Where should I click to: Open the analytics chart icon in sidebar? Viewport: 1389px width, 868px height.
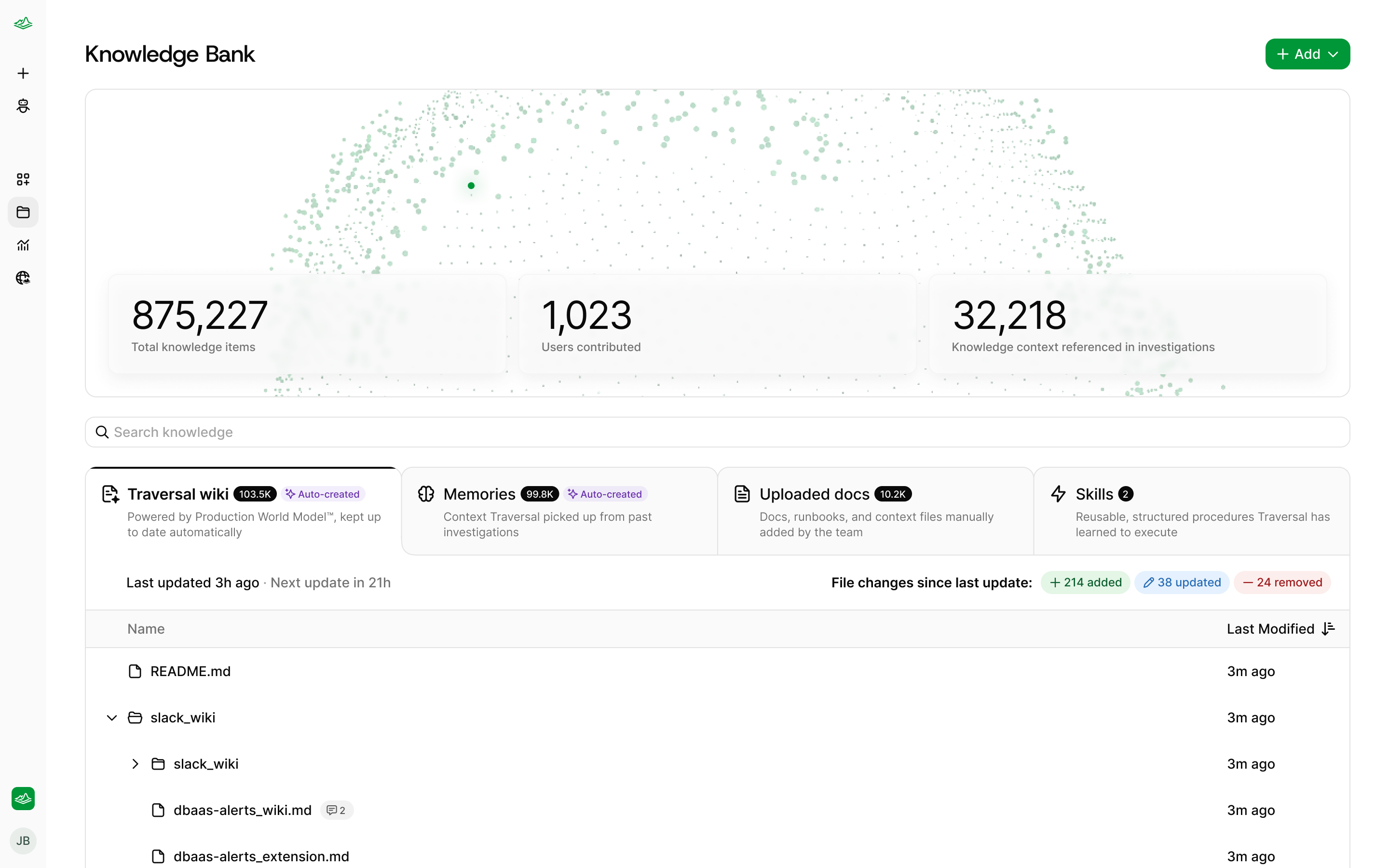(23, 245)
